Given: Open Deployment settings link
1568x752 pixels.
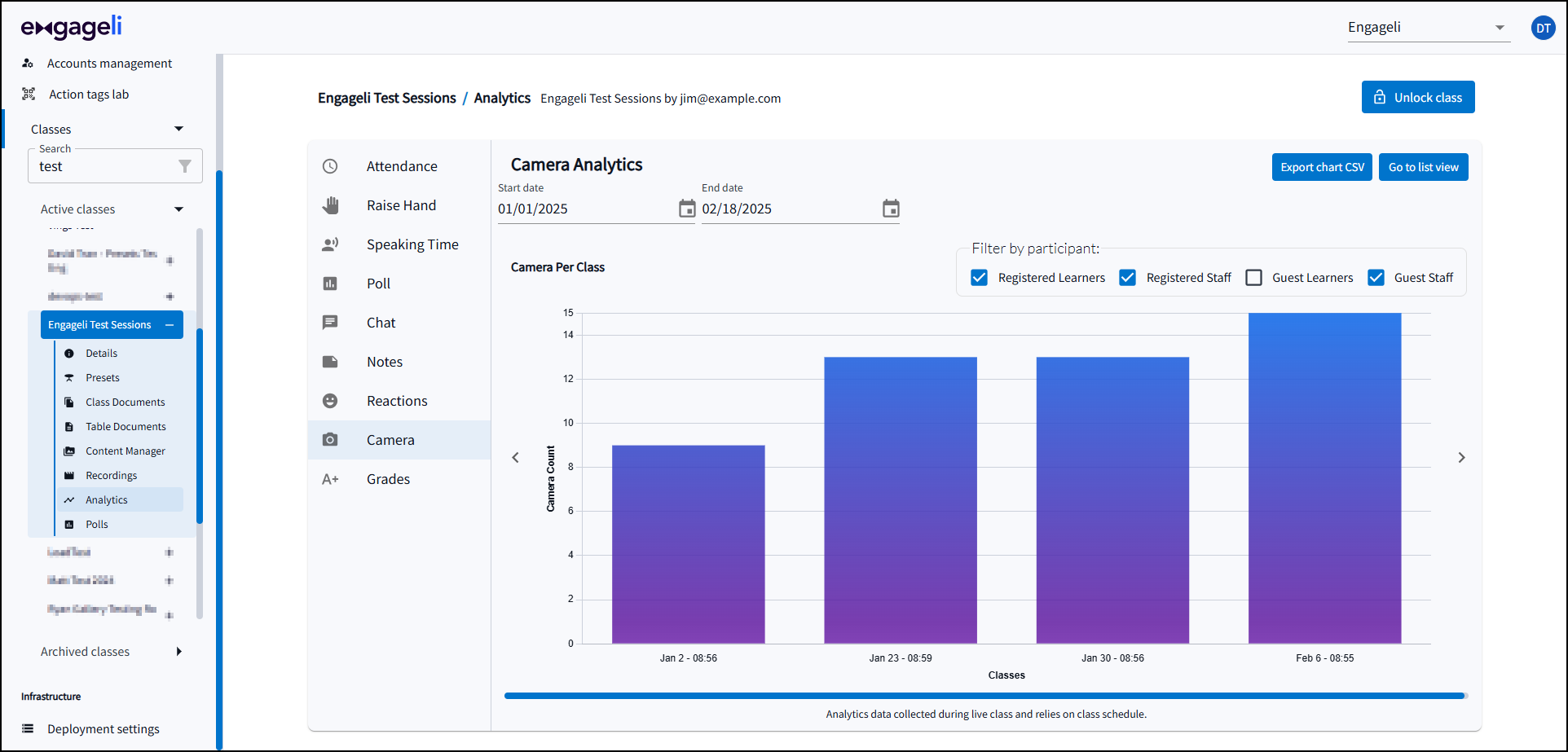Looking at the screenshot, I should (104, 729).
